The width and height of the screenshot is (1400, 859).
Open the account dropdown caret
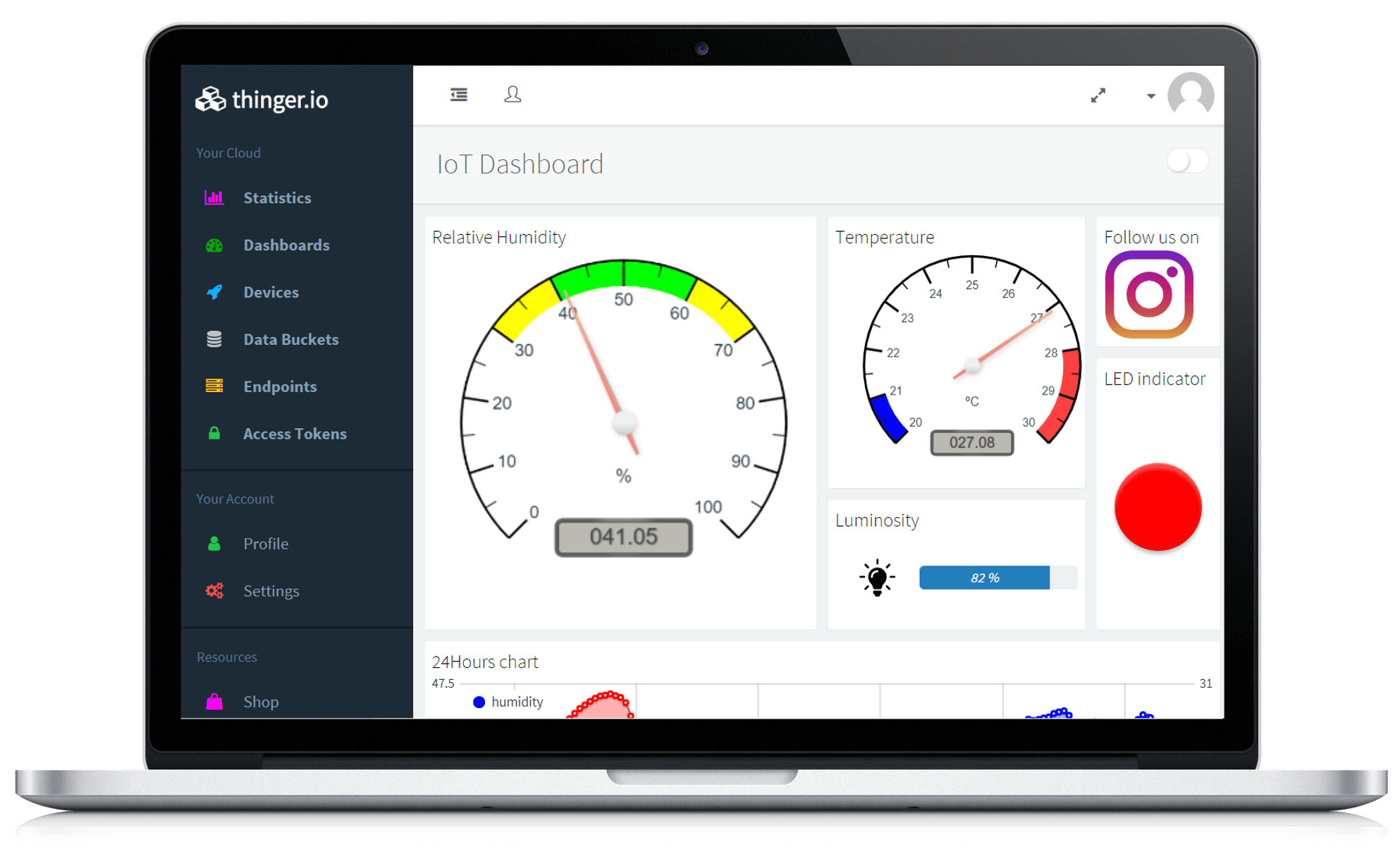1150,96
